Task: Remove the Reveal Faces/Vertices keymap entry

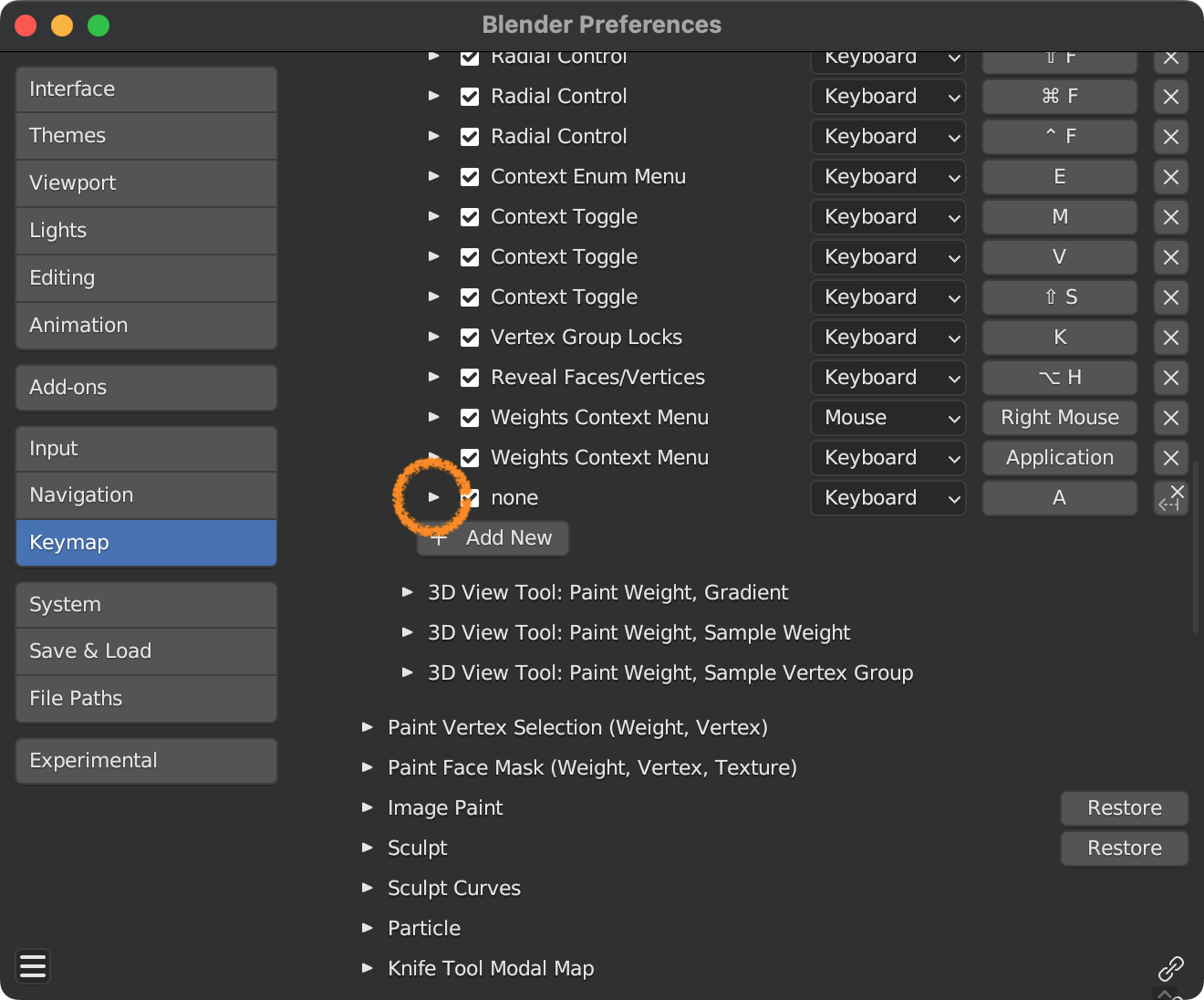Action: 1171,378
